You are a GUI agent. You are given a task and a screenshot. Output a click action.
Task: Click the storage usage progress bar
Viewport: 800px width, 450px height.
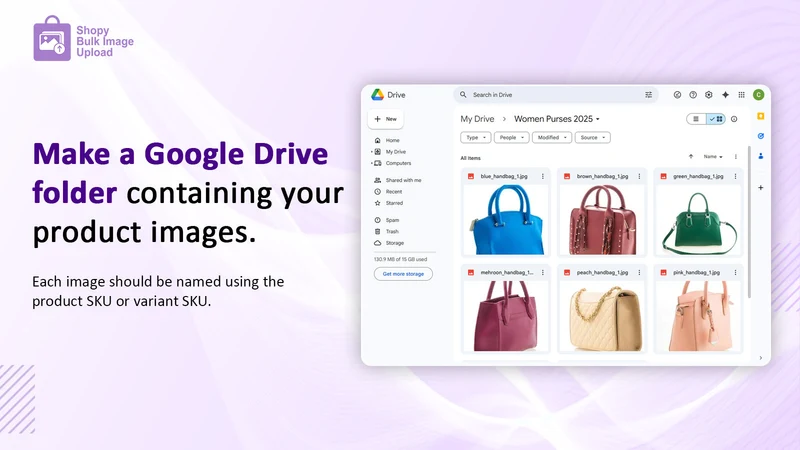coord(405,252)
